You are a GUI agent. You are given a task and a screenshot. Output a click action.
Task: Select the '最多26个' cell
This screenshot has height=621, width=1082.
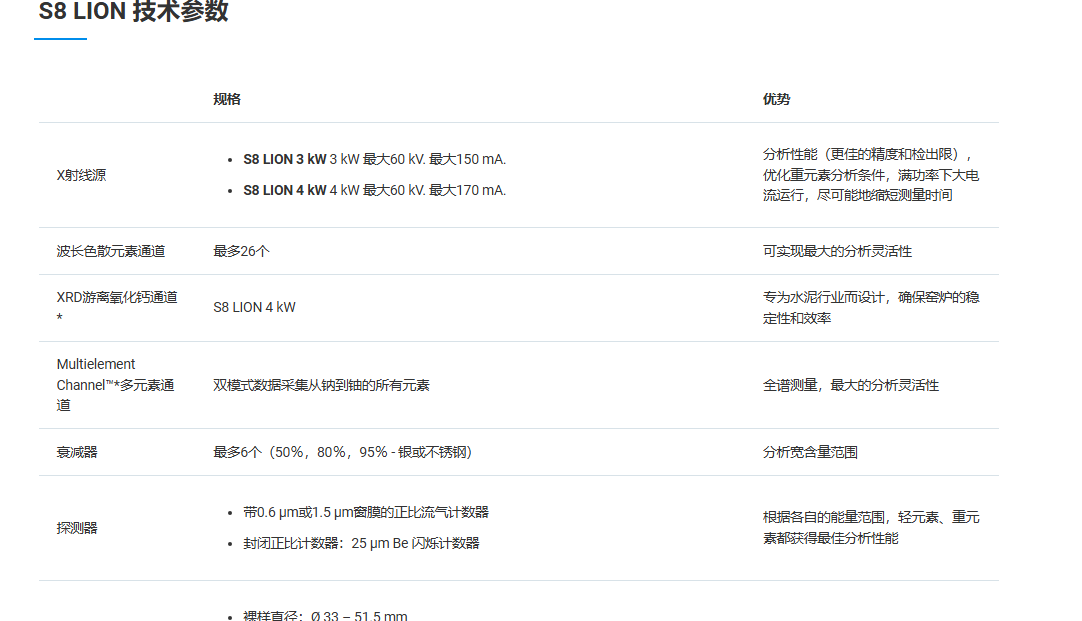(x=241, y=251)
